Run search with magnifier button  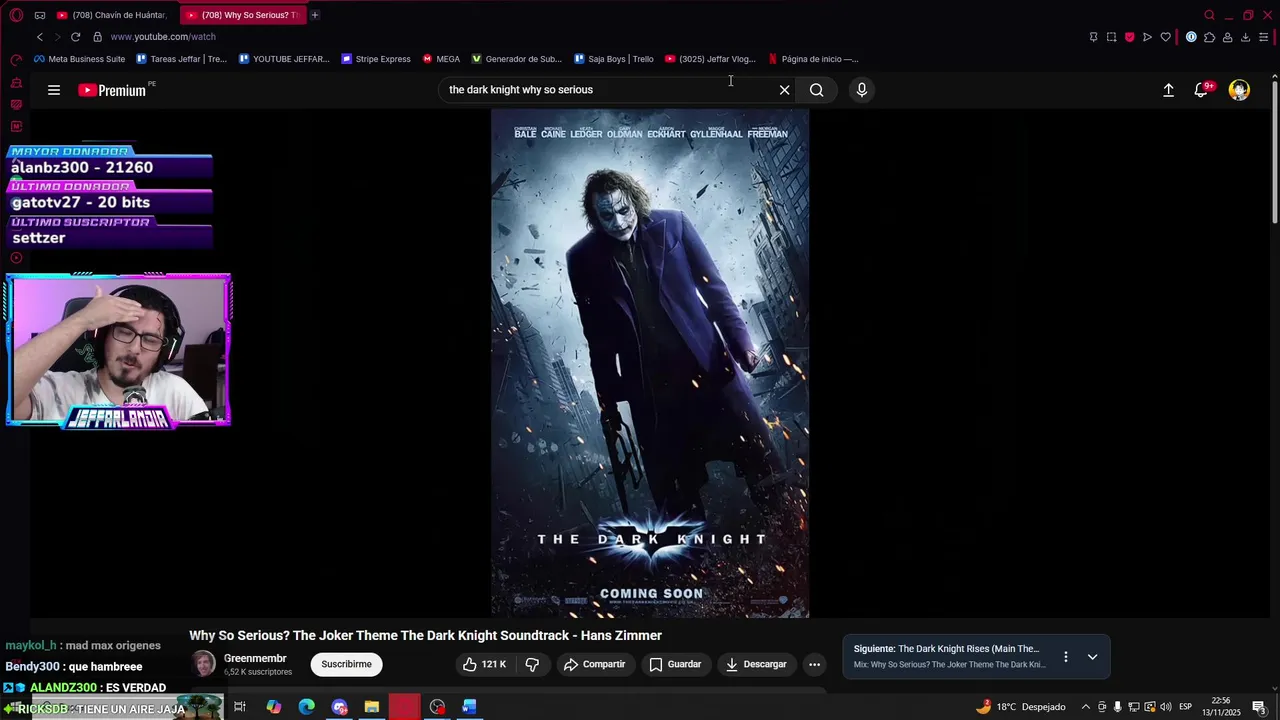pyautogui.click(x=817, y=90)
